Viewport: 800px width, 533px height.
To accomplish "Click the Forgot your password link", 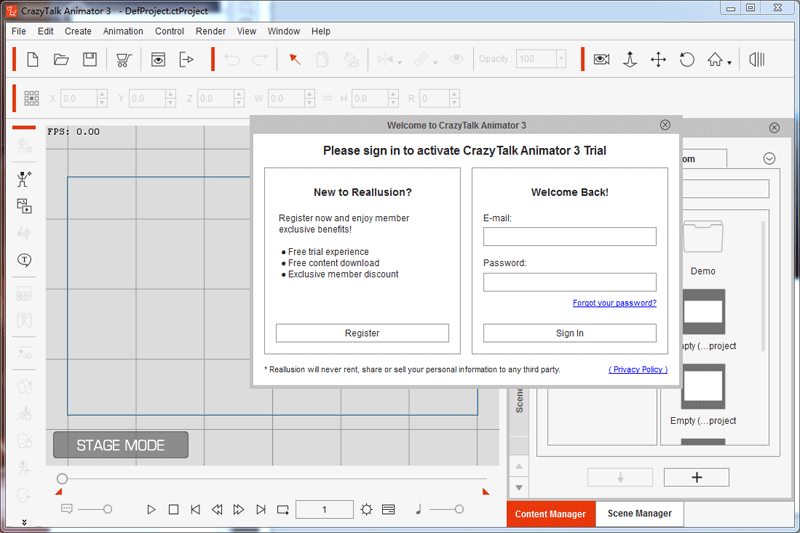I will (x=614, y=303).
